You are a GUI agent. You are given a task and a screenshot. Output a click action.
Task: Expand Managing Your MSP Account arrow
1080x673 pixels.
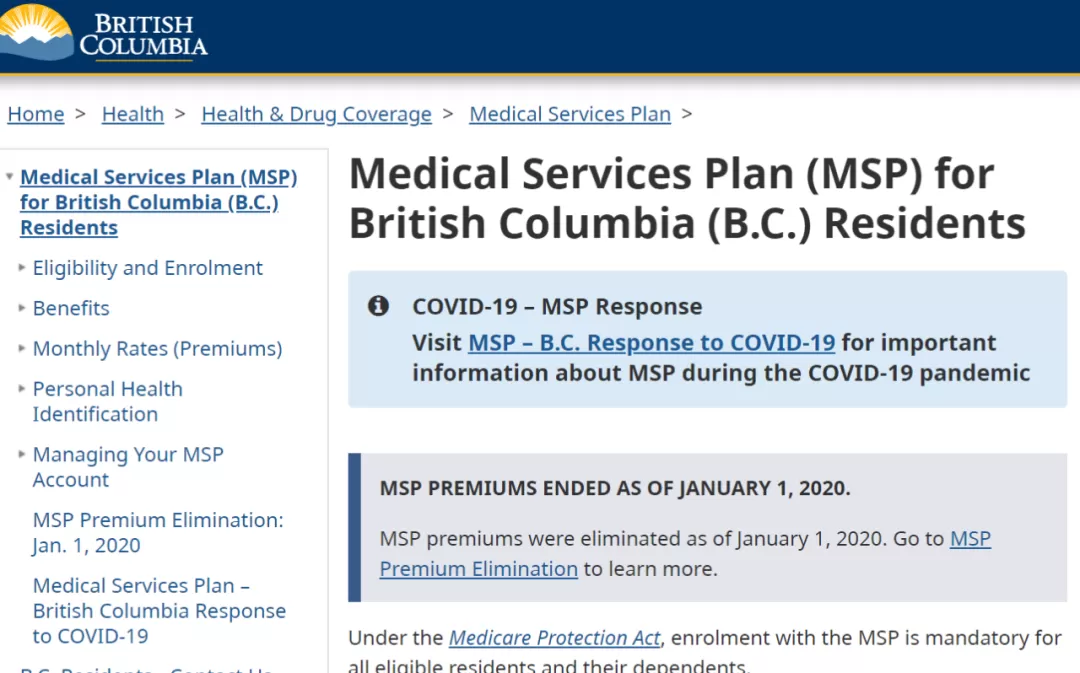[x=22, y=454]
